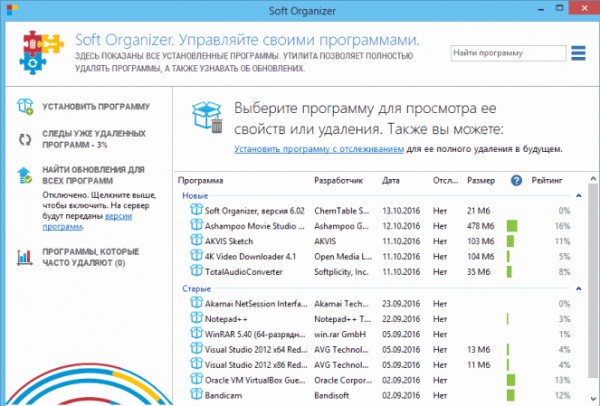Click the AKVIS Sketch 11% rating bar
Viewport: 600px width, 406px height.
tap(510, 241)
